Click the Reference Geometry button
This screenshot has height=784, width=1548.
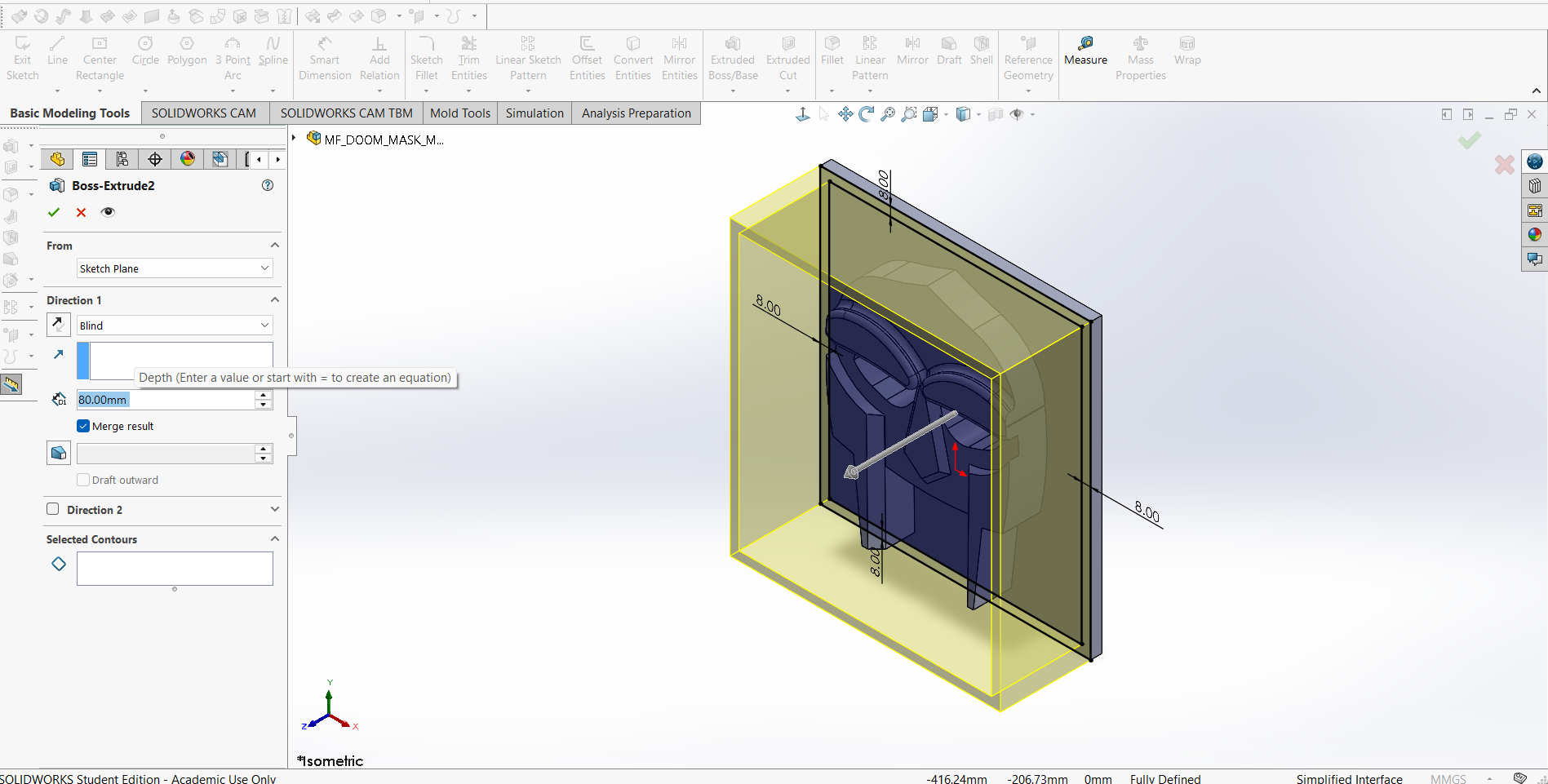[x=1028, y=58]
